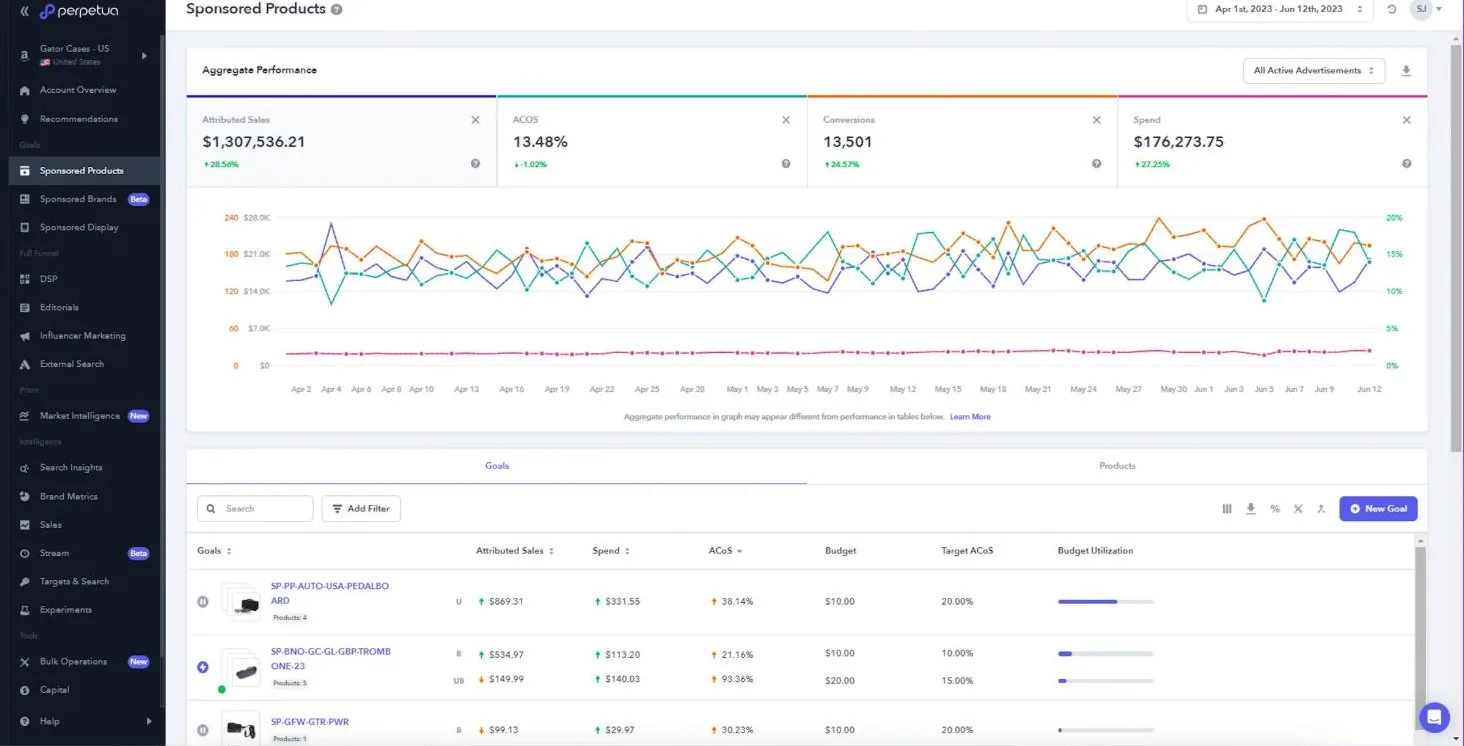Click the crossed-arrows icon in goals toolbar

pyautogui.click(x=1298, y=509)
